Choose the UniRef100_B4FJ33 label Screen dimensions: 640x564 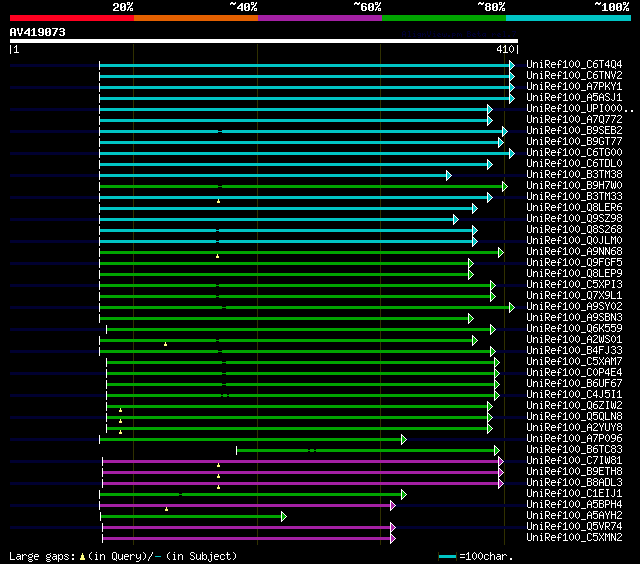[x=574, y=351]
